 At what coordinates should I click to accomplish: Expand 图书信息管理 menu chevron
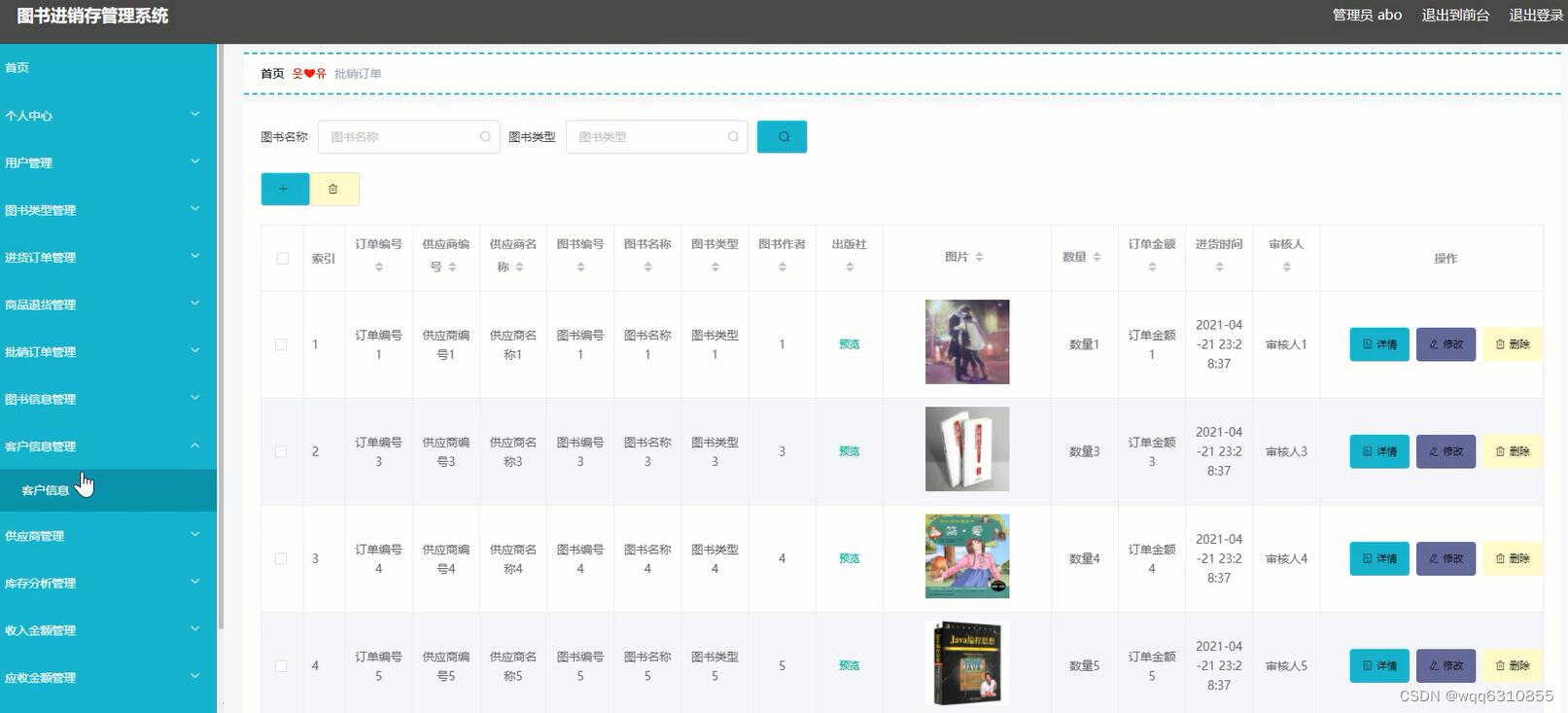[x=194, y=397]
